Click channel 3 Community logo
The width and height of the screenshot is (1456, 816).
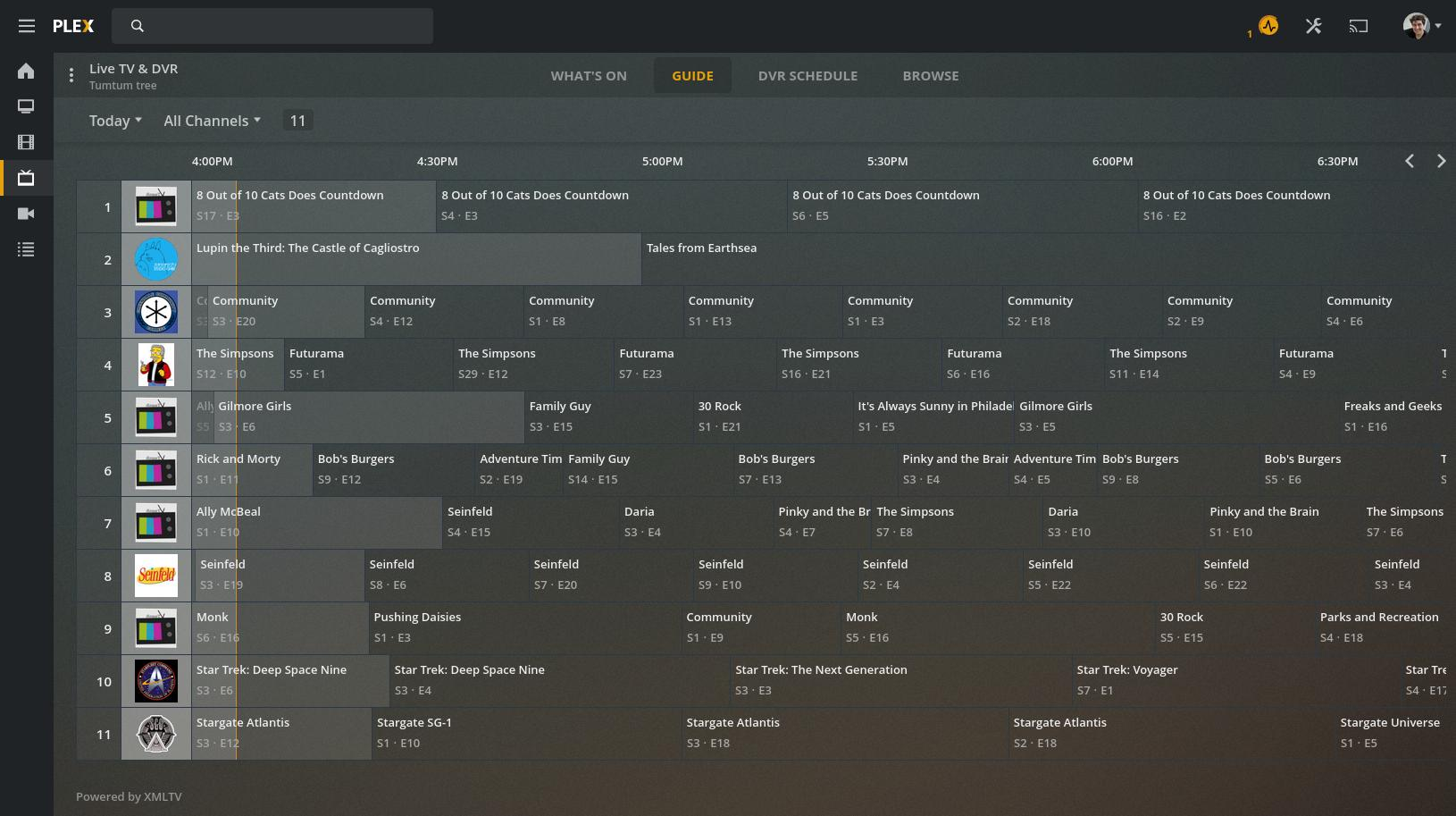coord(156,312)
